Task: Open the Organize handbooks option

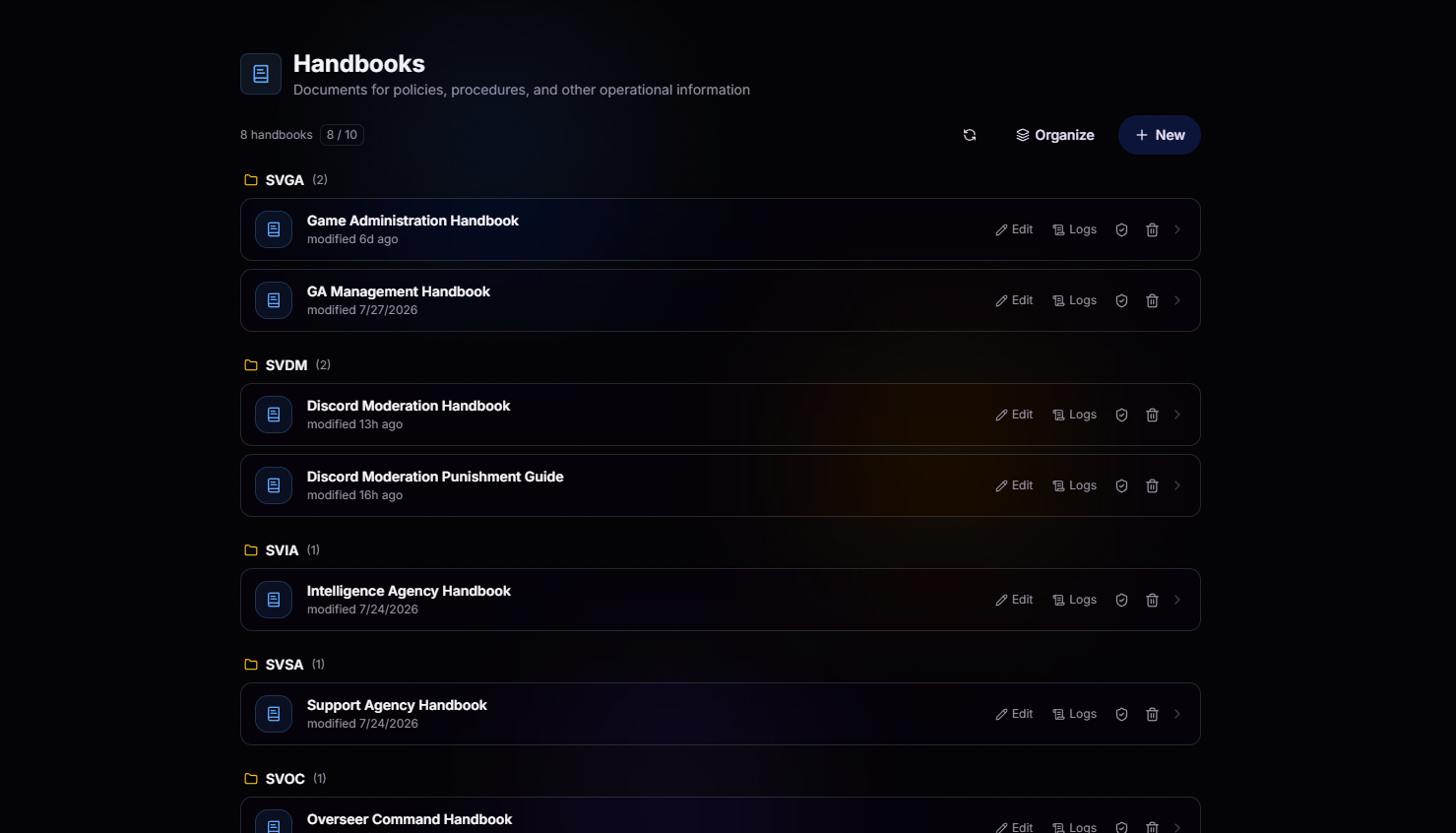Action: 1054,135
